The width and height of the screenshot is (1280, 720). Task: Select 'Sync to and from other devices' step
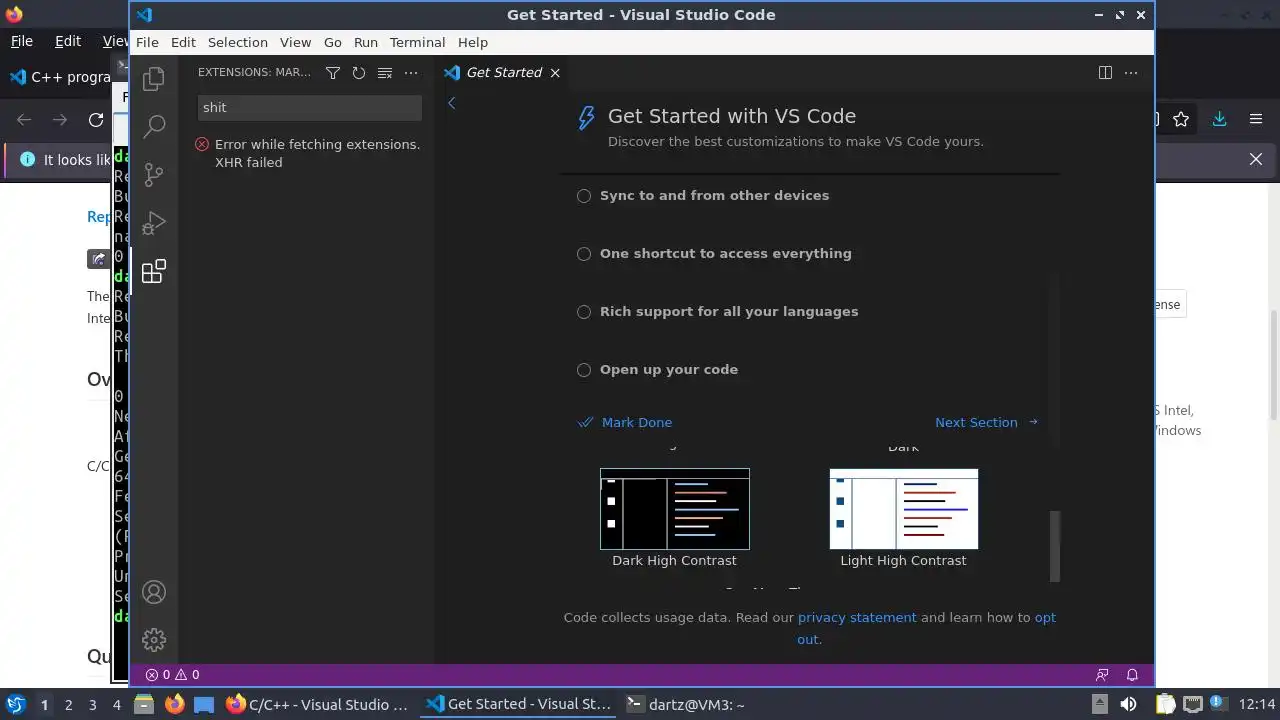[714, 196]
